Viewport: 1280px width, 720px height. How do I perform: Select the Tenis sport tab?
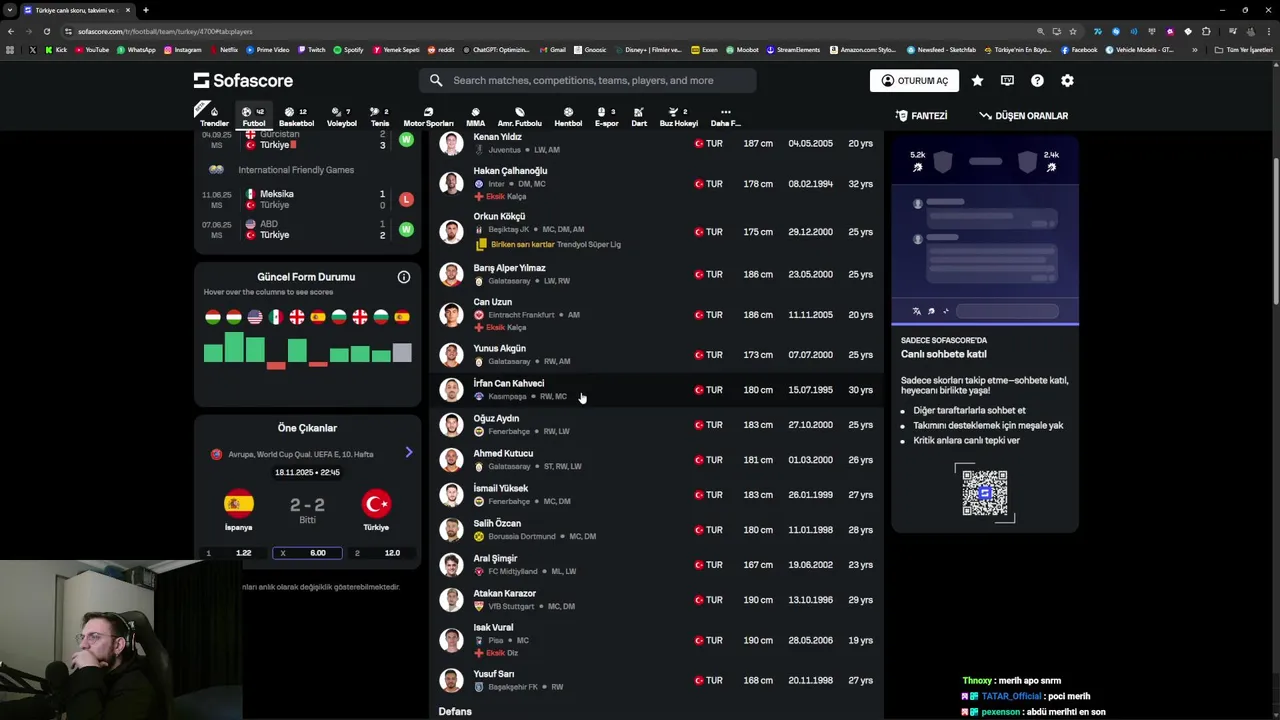[379, 117]
